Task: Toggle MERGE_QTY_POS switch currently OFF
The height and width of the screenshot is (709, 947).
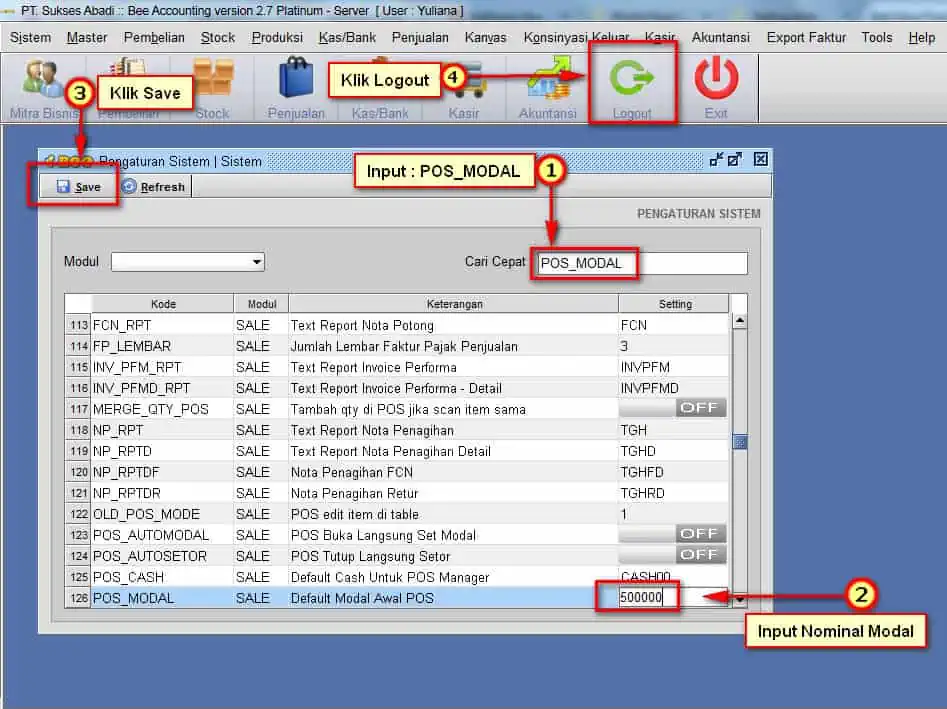Action: tap(673, 408)
